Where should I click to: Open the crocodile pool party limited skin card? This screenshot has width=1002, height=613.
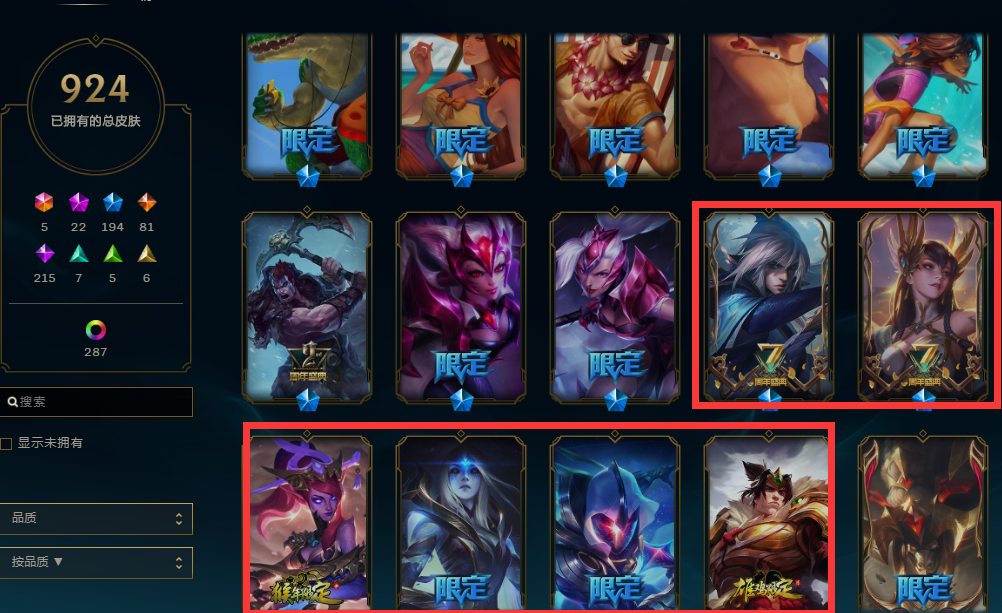point(307,106)
